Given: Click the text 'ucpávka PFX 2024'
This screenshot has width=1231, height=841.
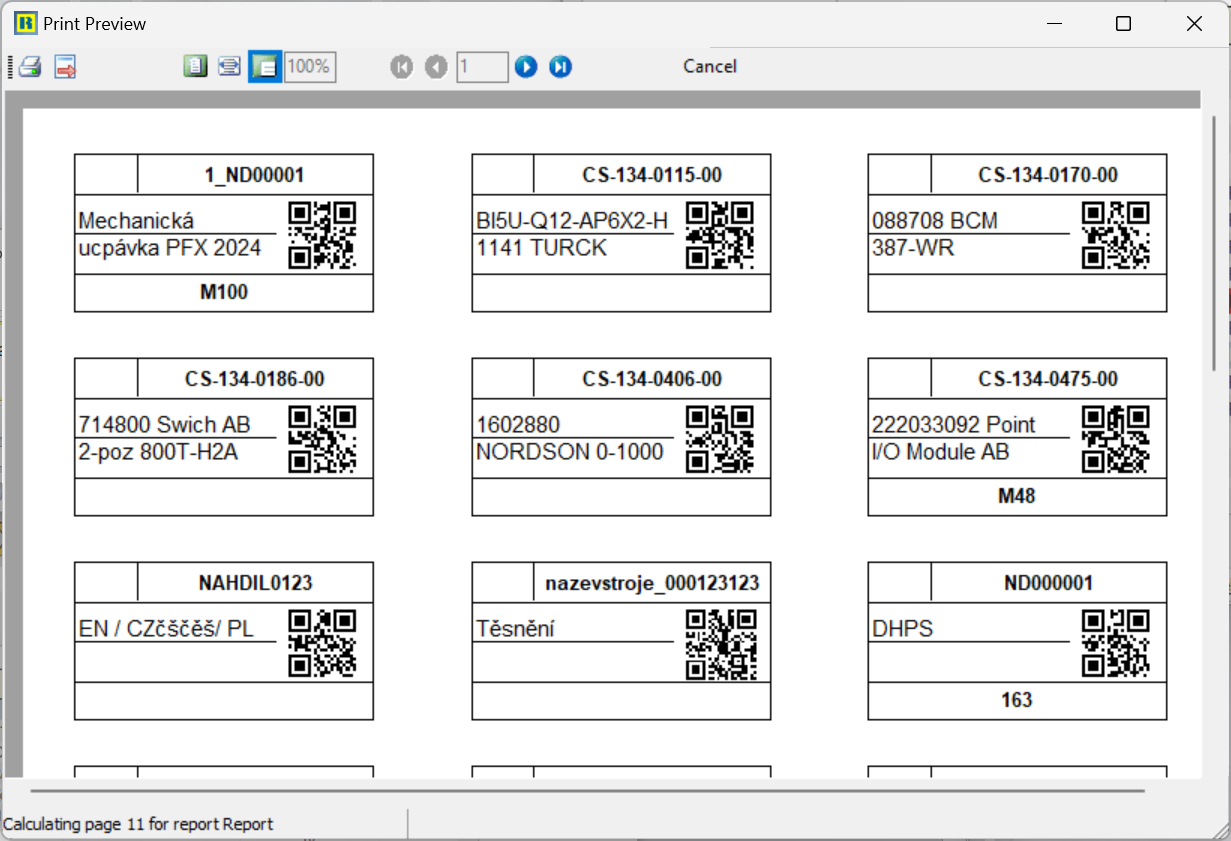Looking at the screenshot, I should 170,248.
